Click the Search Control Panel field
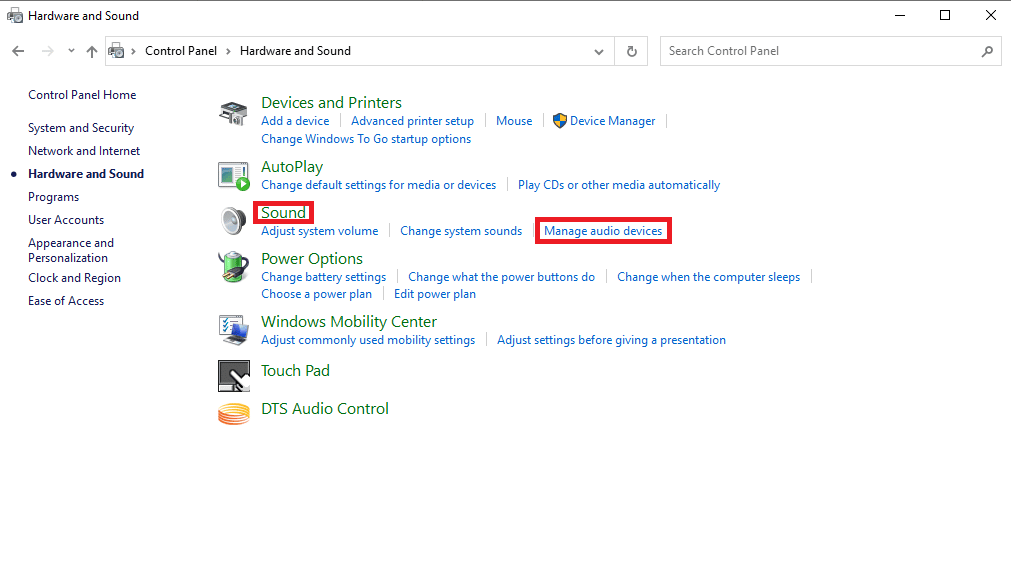Viewport: 1011px width, 583px height. [820, 51]
